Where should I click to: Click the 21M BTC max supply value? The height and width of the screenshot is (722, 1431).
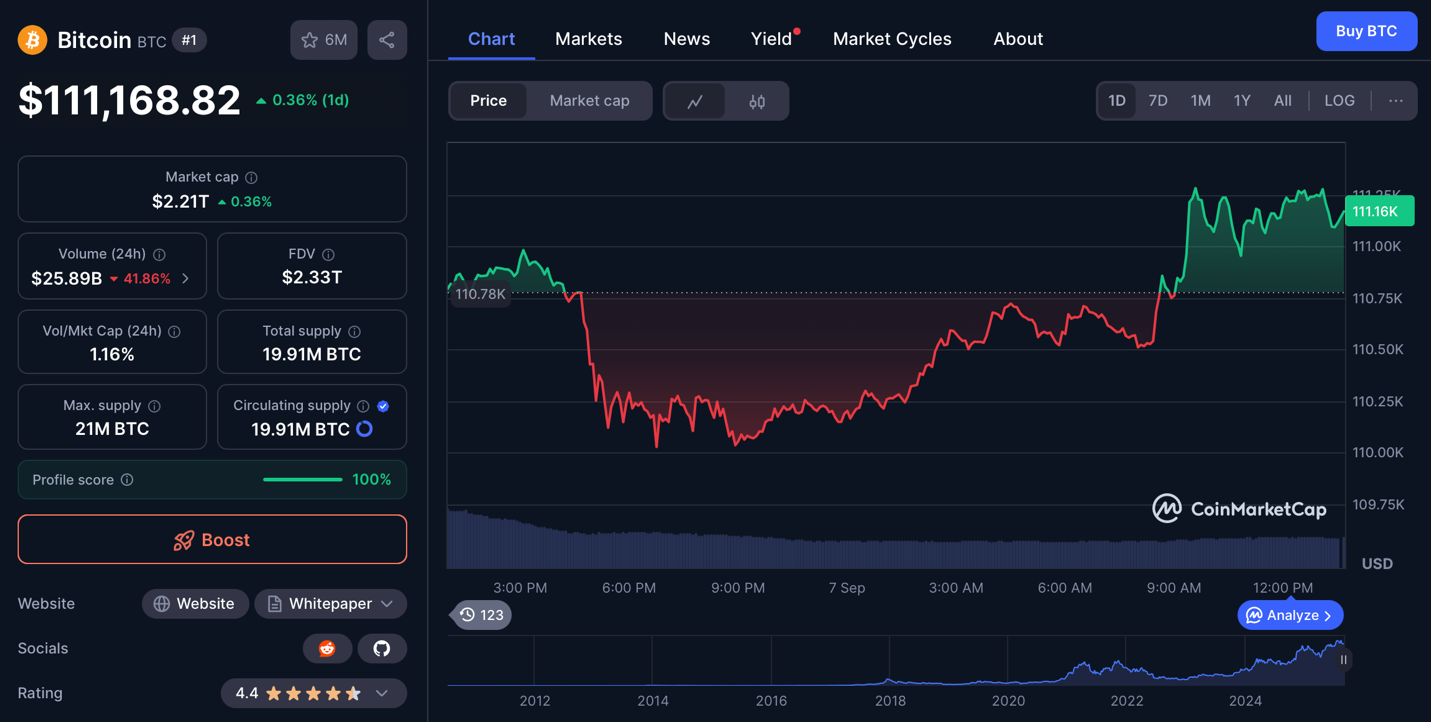point(112,429)
